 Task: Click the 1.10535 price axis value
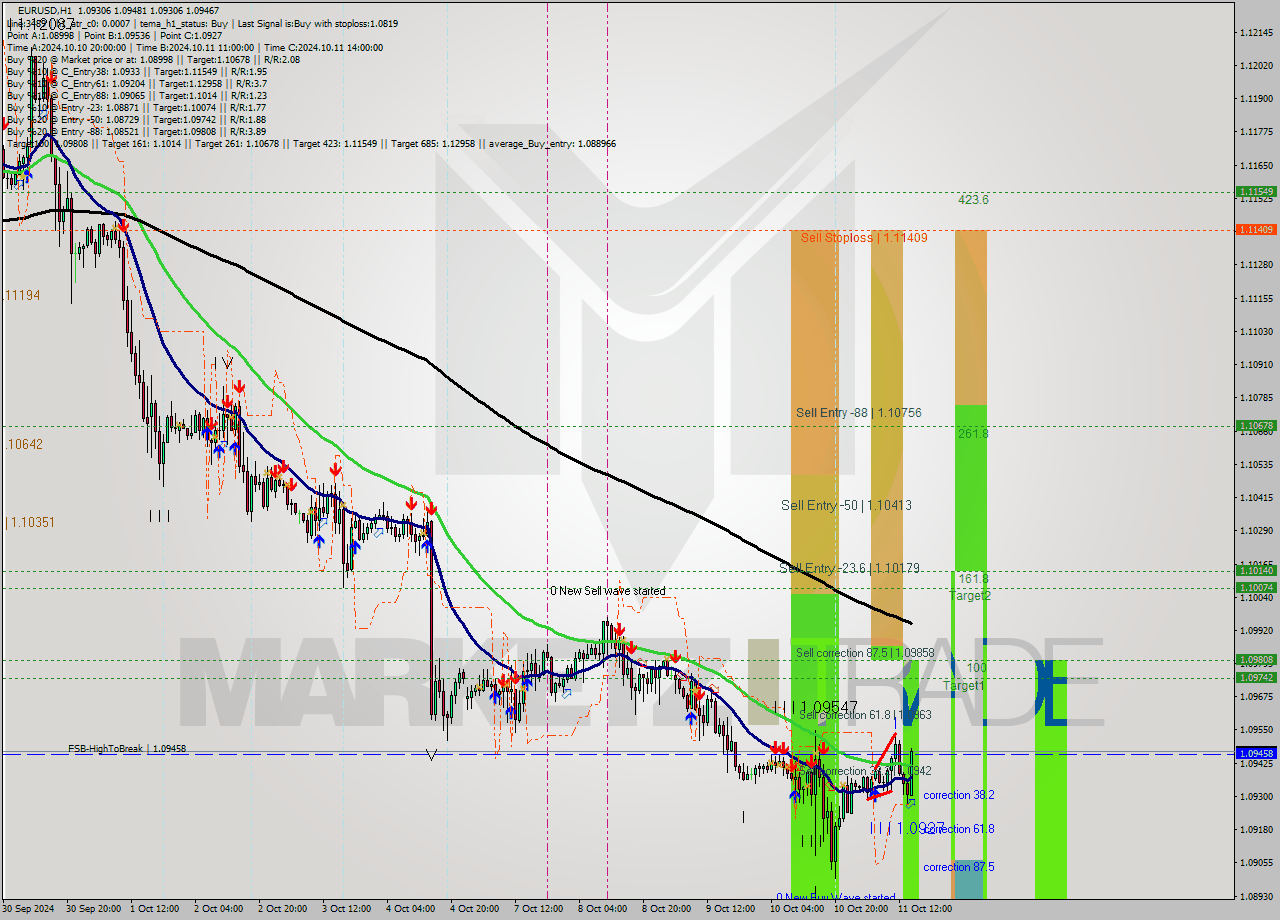[x=1256, y=465]
